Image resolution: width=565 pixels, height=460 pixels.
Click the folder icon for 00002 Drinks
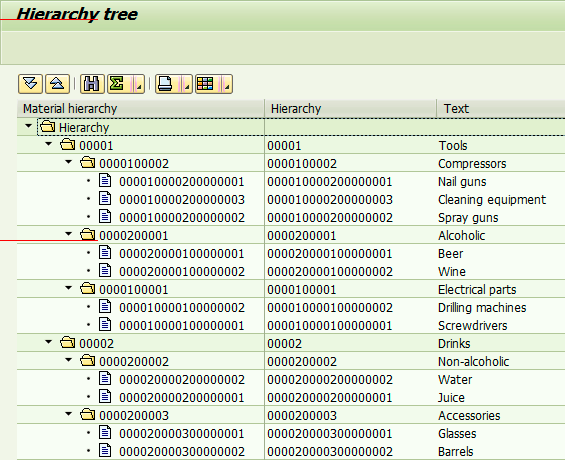click(67, 342)
